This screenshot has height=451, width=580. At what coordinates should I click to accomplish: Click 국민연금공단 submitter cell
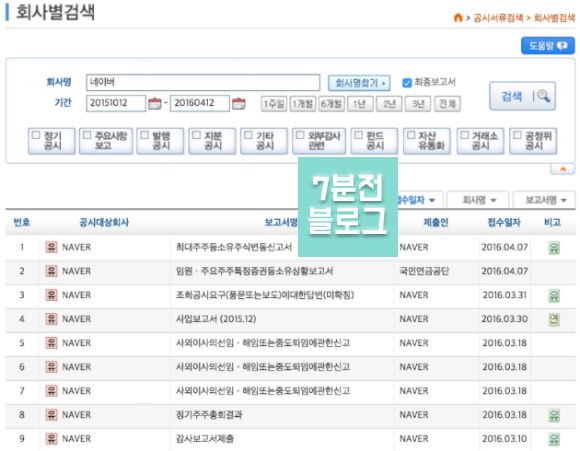pyautogui.click(x=424, y=271)
